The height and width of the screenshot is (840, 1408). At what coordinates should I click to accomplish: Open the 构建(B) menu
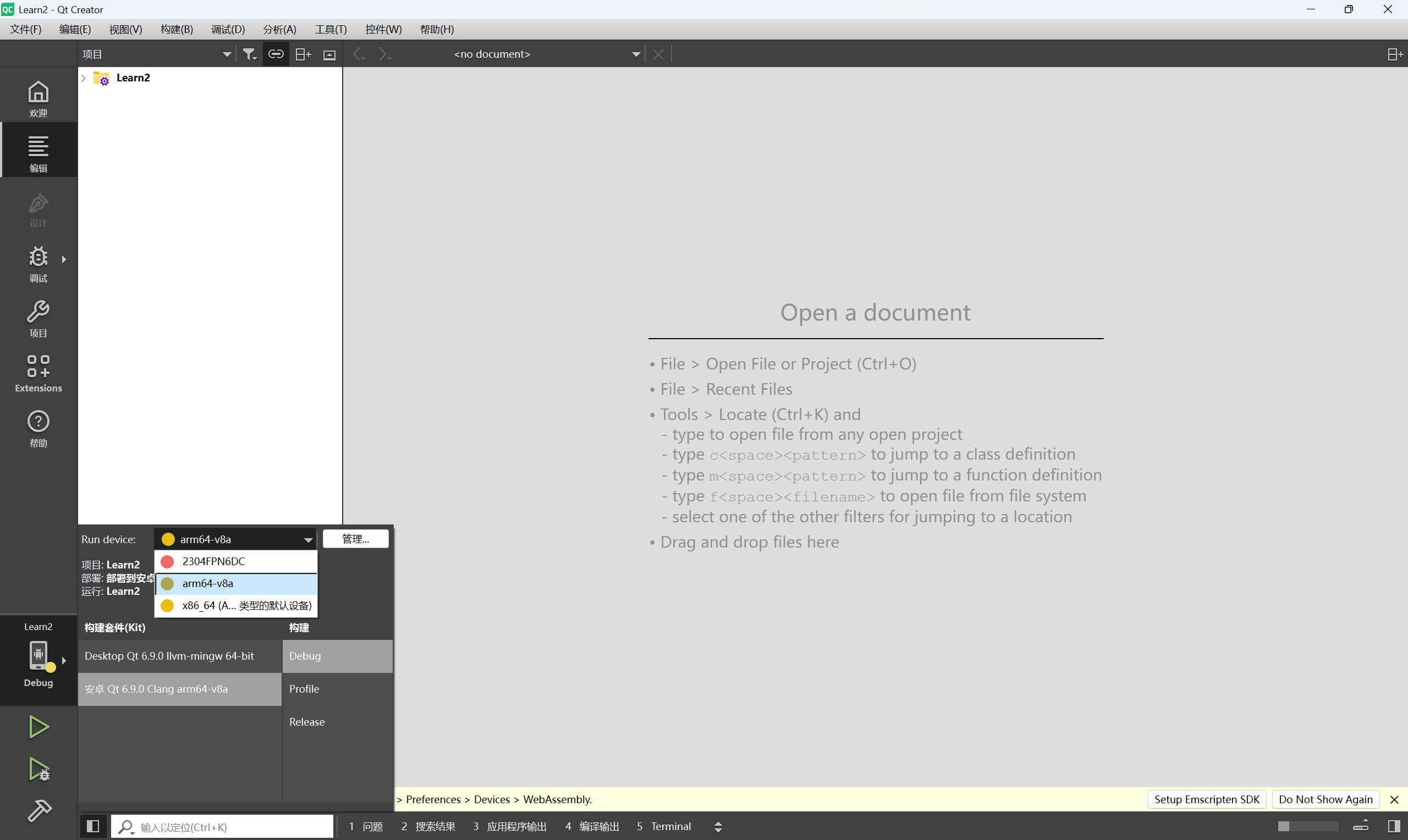click(x=177, y=30)
